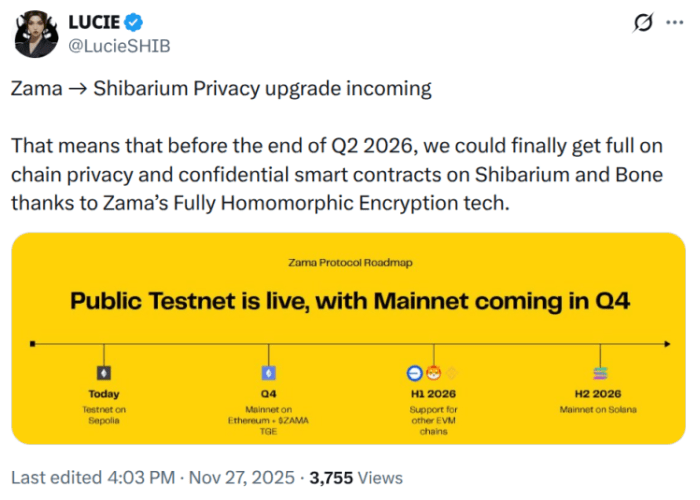
Task: Click the blue circle icon above H1 2026
Action: click(416, 373)
